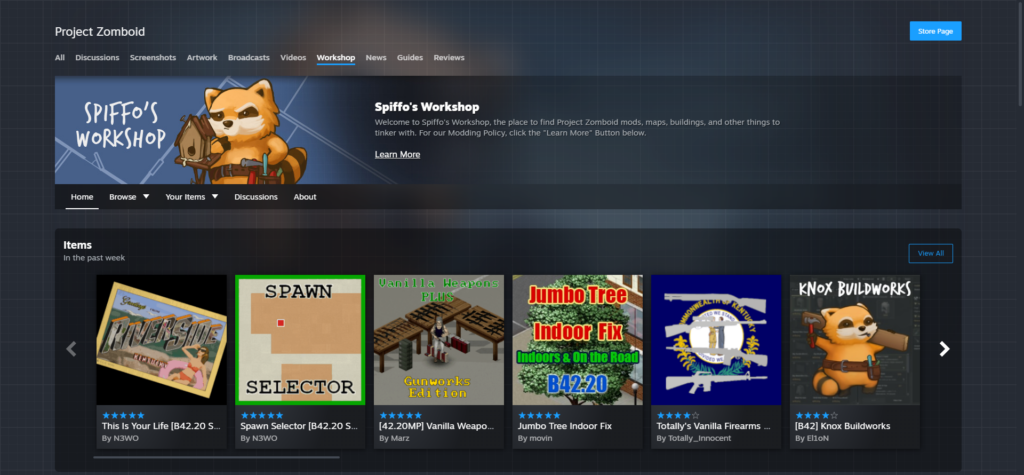Click the Spiffo's Workshop heading text
The width and height of the screenshot is (1024, 475).
(x=427, y=107)
